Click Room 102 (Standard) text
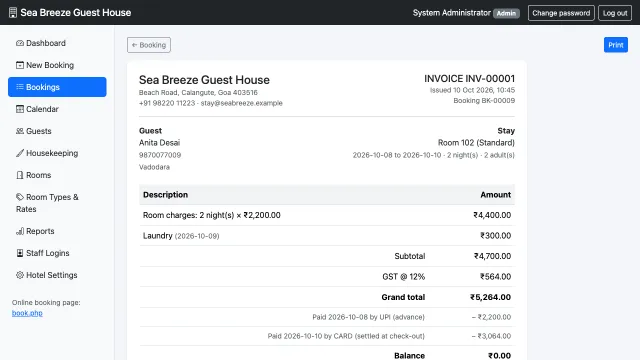The image size is (640, 360). pos(476,142)
